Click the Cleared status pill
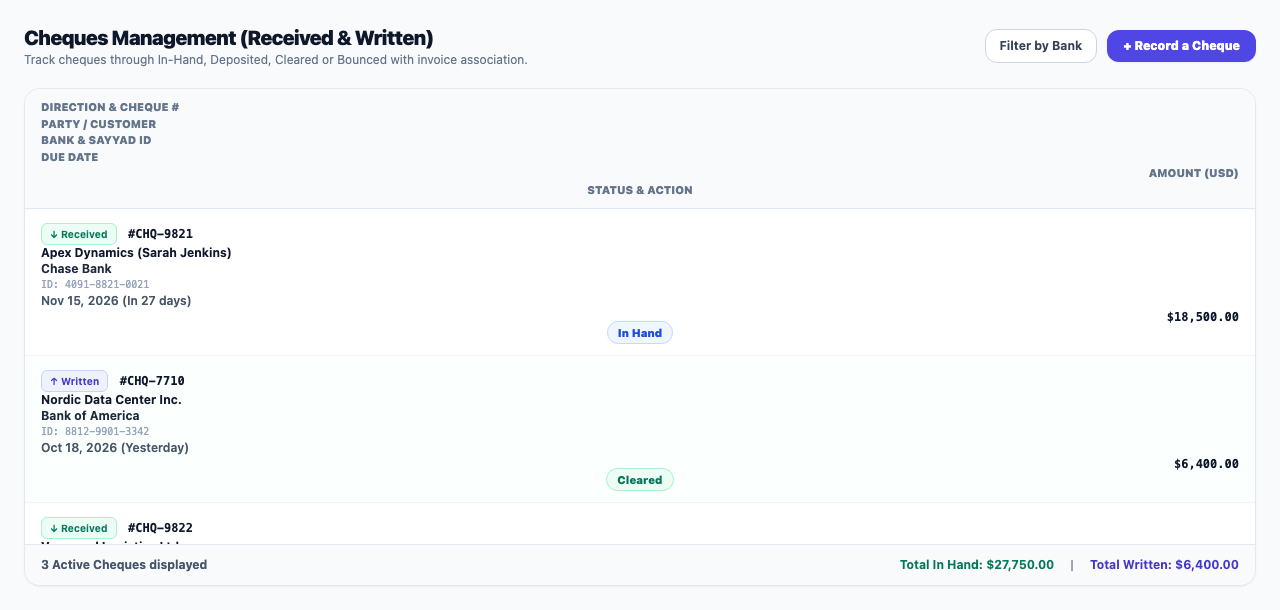Image resolution: width=1280 pixels, height=610 pixels. point(640,480)
